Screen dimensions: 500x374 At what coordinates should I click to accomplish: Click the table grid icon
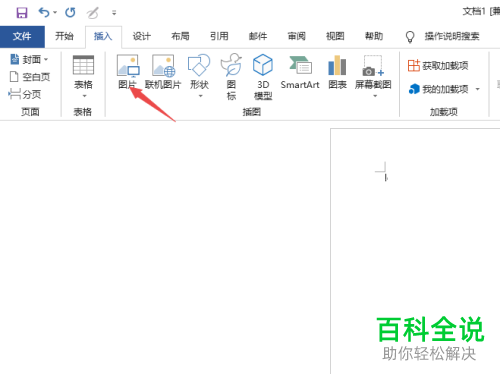coord(83,65)
